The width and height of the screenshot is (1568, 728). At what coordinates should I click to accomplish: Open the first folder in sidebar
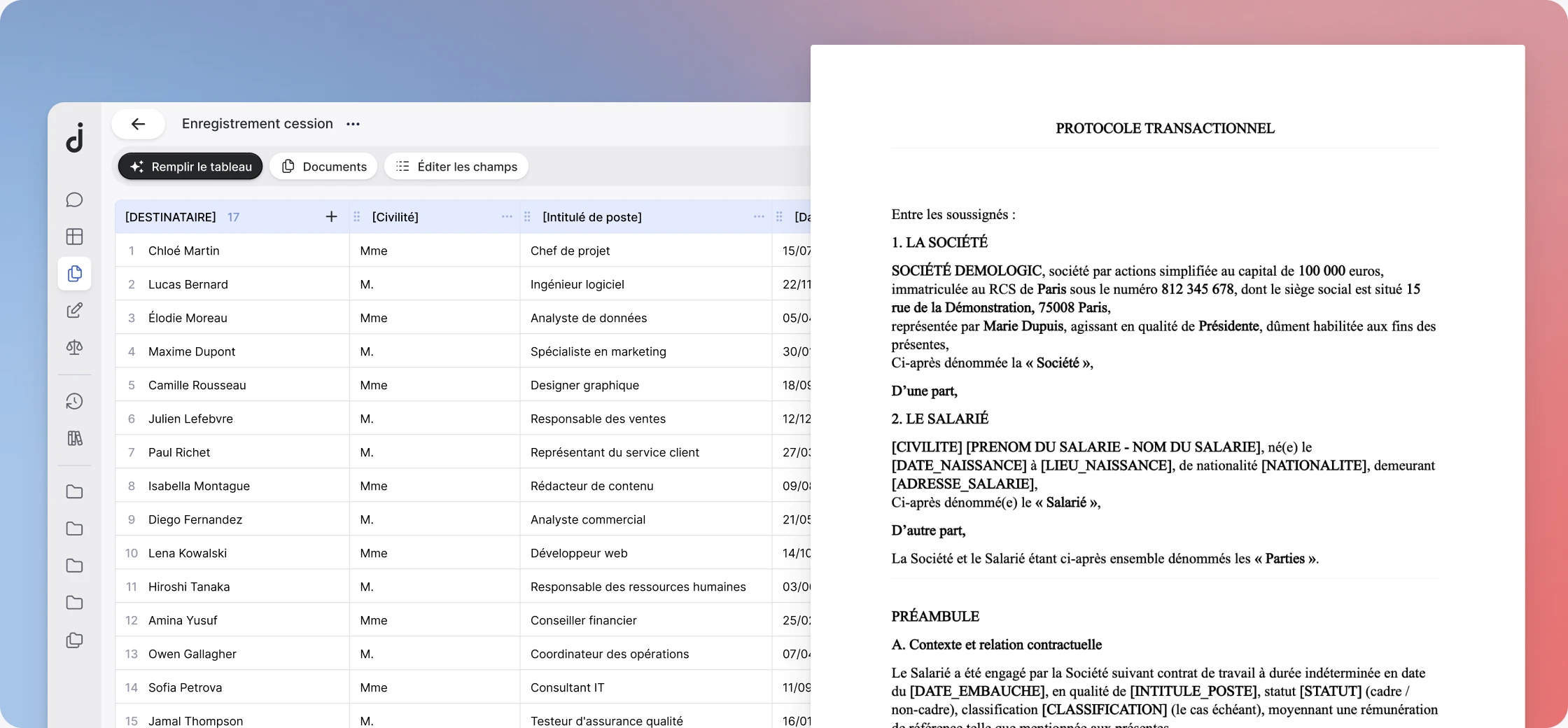(74, 492)
